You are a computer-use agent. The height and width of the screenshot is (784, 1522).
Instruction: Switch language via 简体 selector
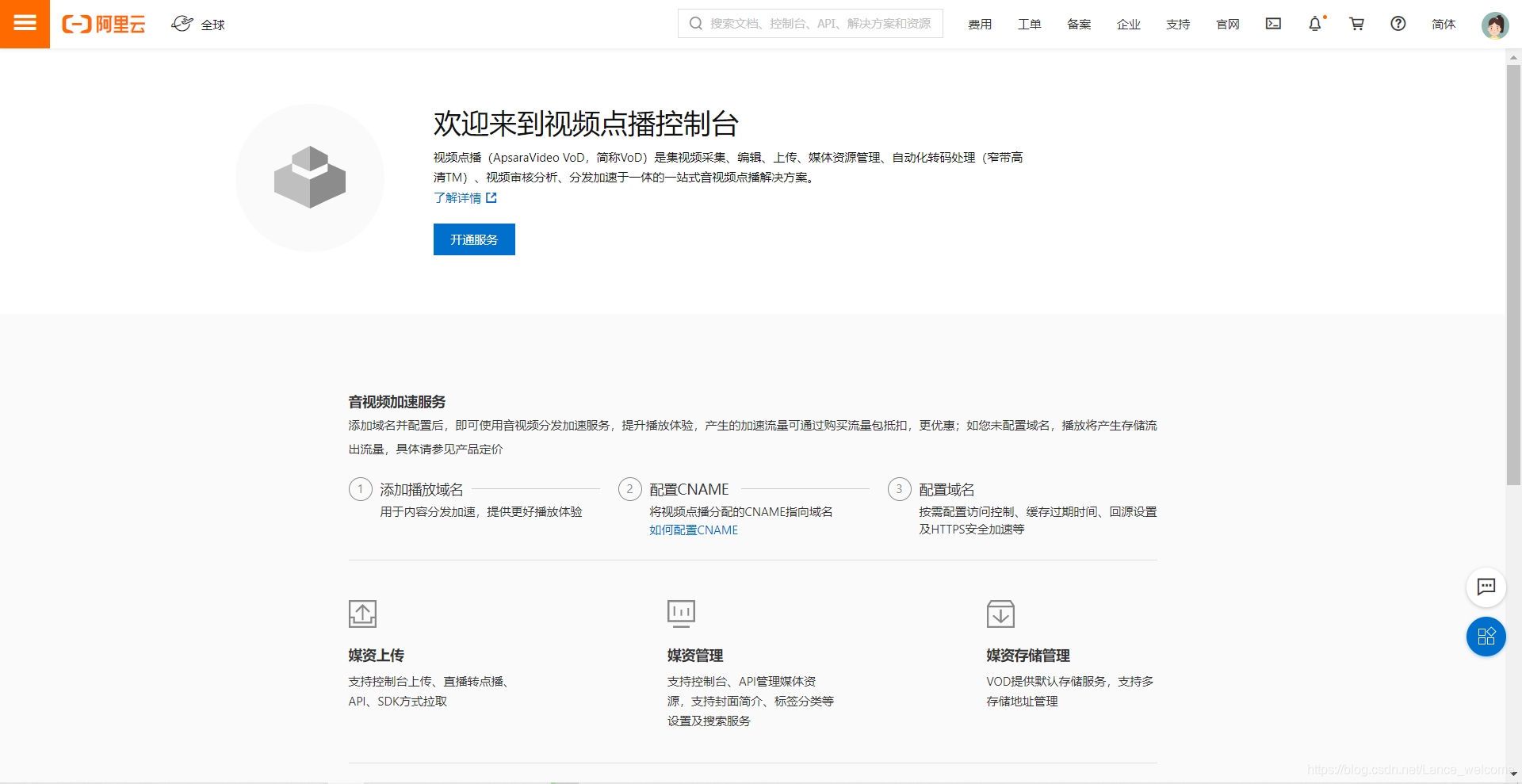click(1444, 25)
